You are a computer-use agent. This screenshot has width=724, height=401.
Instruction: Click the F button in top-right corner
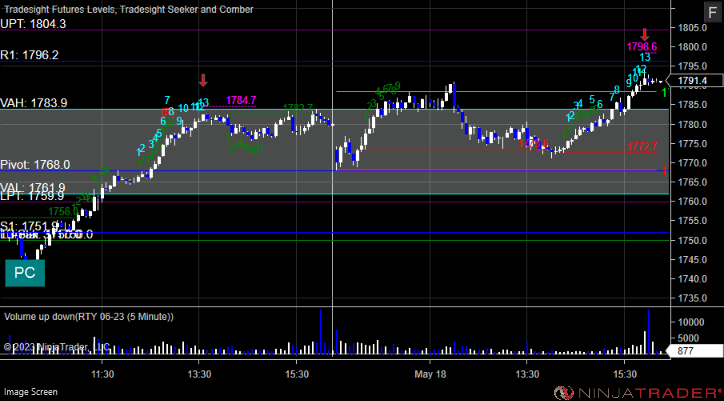point(711,12)
